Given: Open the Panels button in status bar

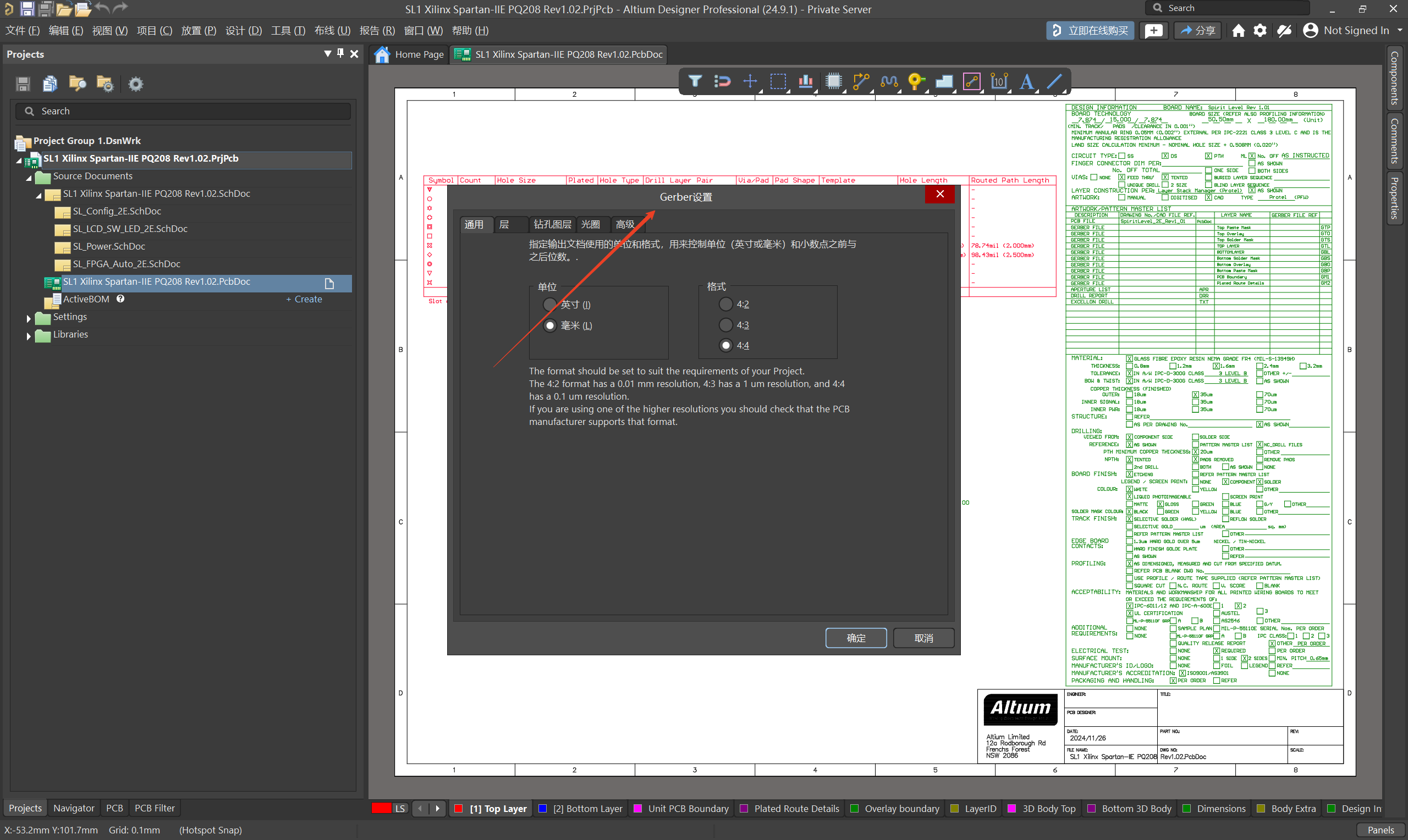Looking at the screenshot, I should [1381, 830].
